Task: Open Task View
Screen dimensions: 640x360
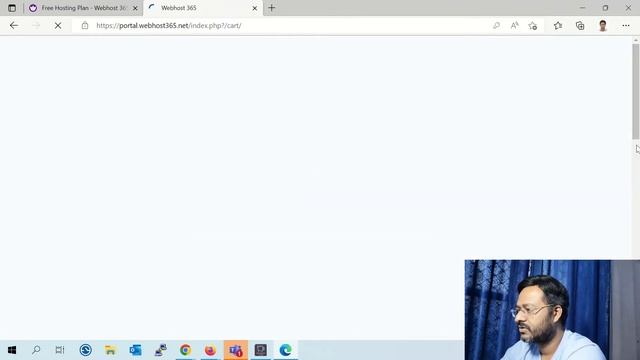Action: [x=60, y=350]
